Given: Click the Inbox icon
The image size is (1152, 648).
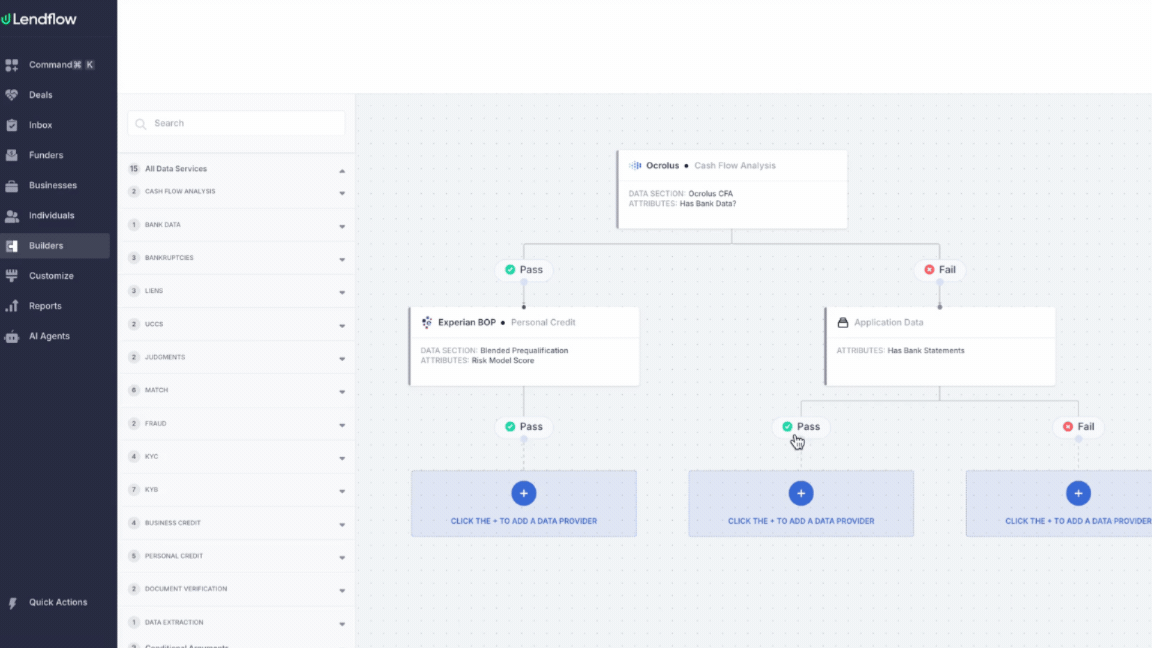Looking at the screenshot, I should (12, 125).
